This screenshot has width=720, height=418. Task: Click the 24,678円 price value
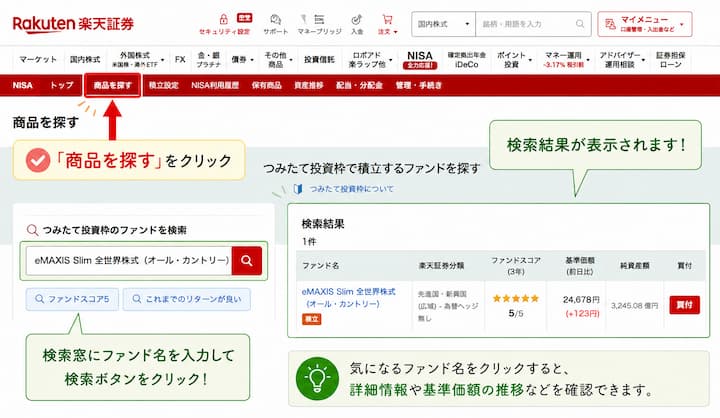point(581,299)
